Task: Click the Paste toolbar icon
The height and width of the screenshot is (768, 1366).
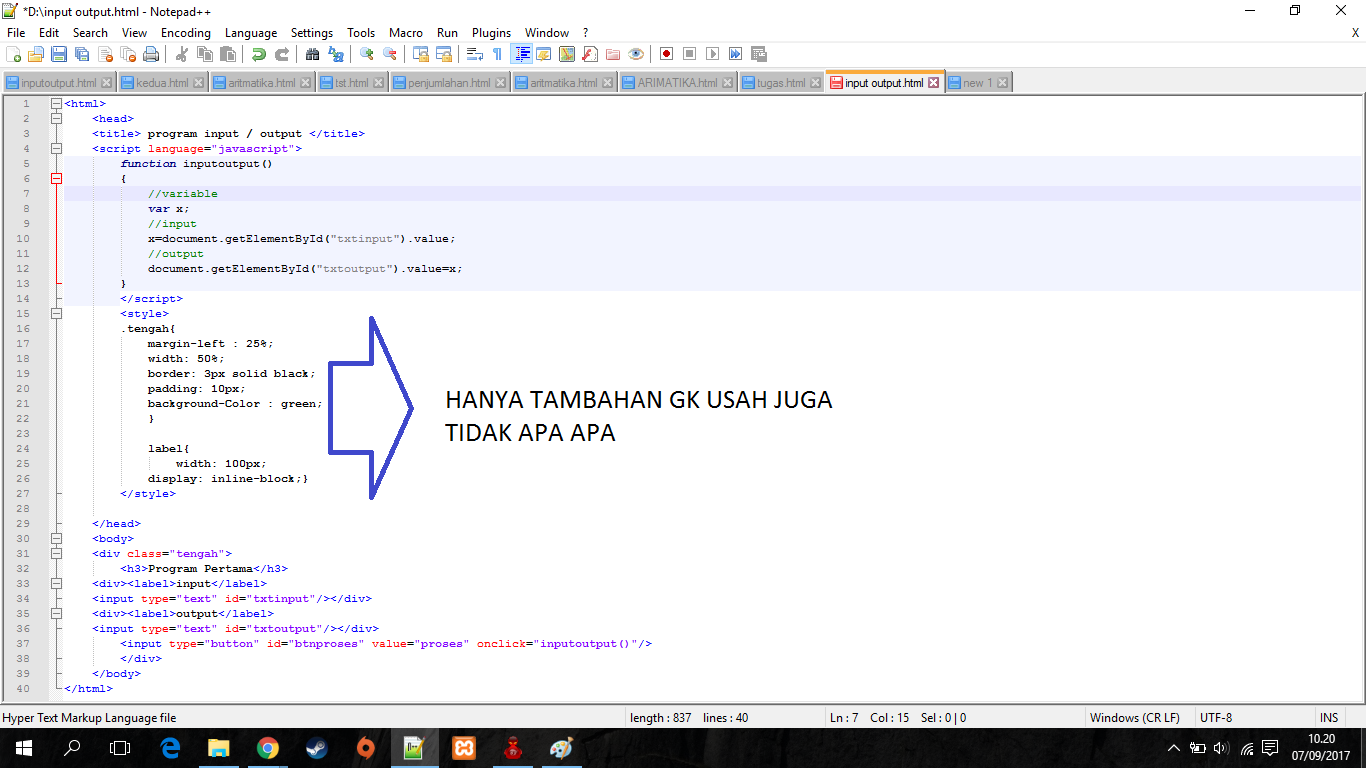Action: point(228,54)
